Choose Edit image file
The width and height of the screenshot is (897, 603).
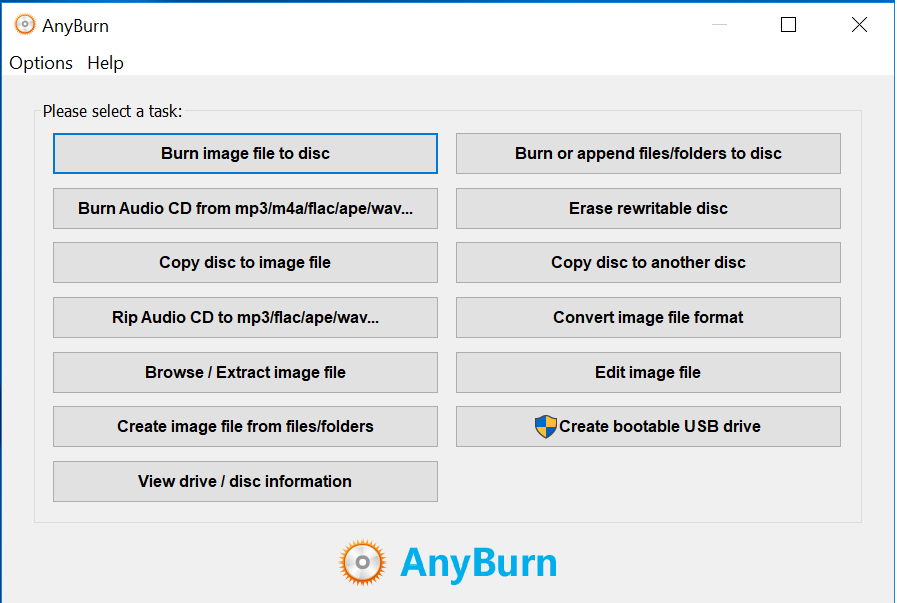(648, 373)
